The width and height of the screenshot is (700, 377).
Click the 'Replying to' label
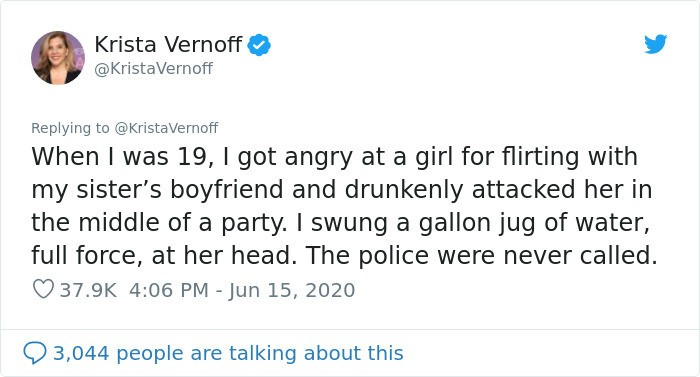(x=70, y=128)
